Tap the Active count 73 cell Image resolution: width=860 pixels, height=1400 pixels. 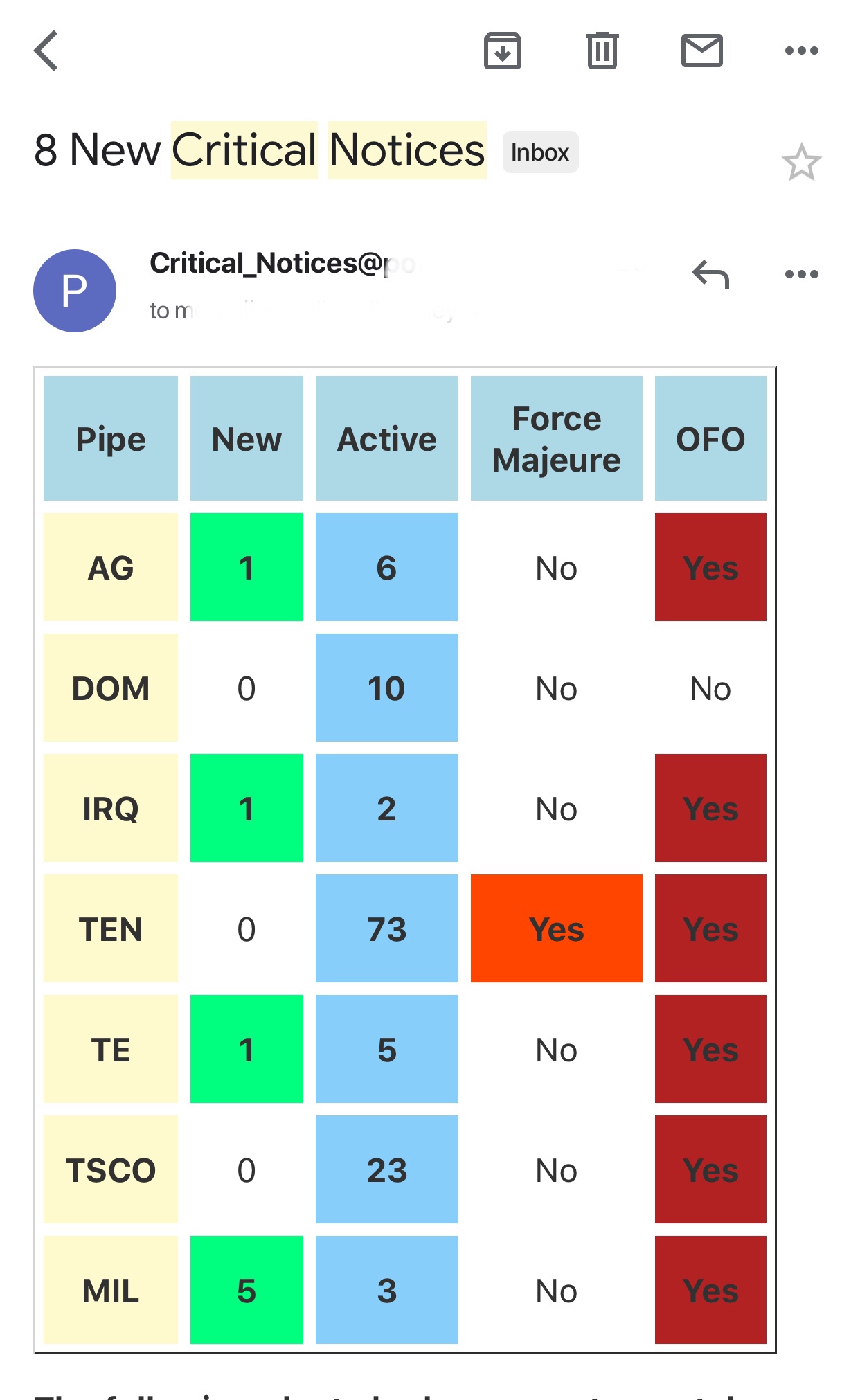tap(386, 928)
